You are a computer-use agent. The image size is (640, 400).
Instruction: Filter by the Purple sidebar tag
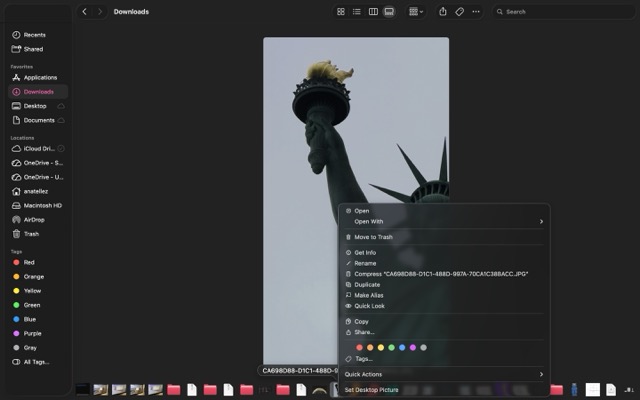[x=38, y=333]
